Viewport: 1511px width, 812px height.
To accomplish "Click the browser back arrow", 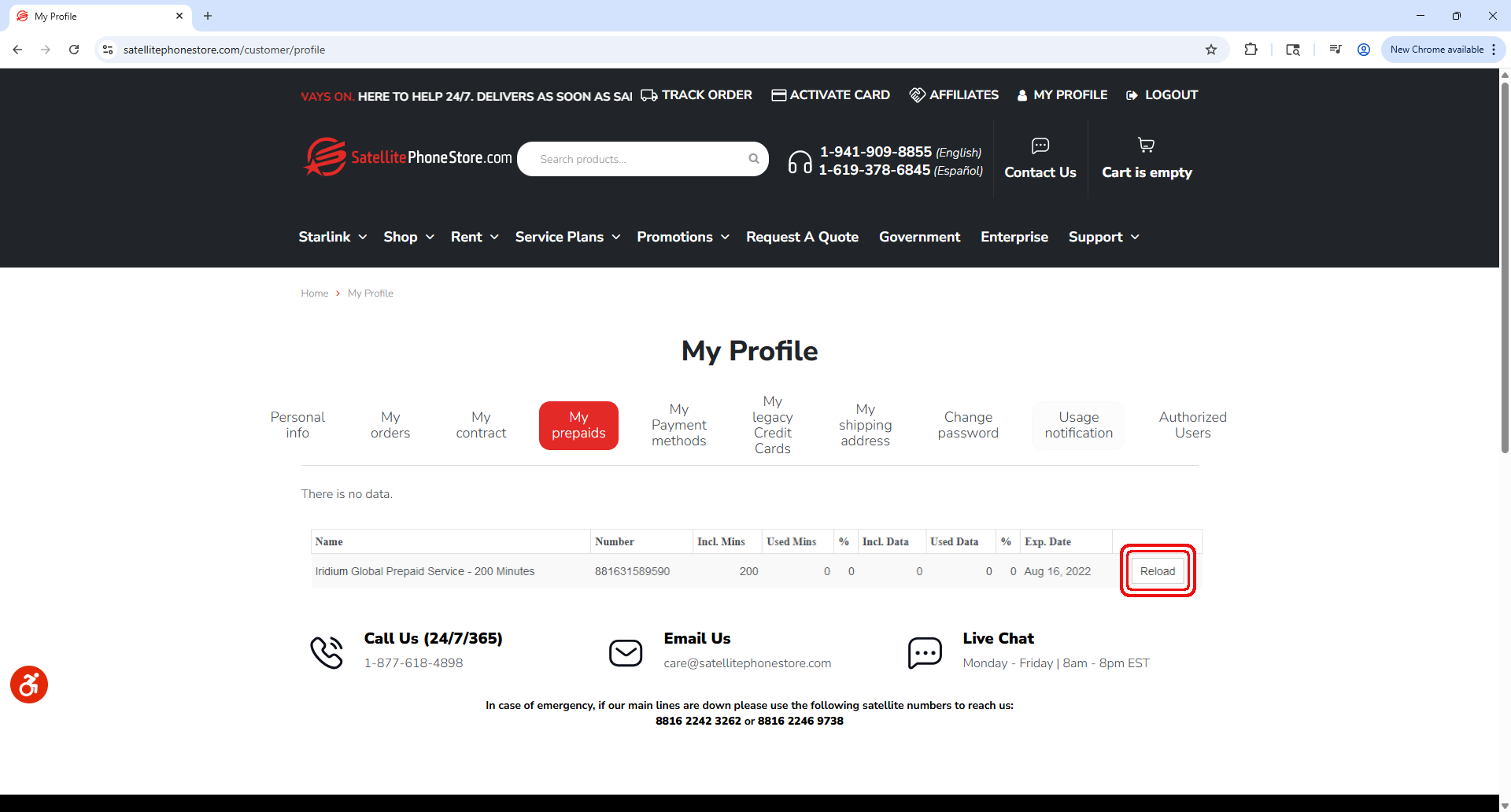I will click(17, 50).
